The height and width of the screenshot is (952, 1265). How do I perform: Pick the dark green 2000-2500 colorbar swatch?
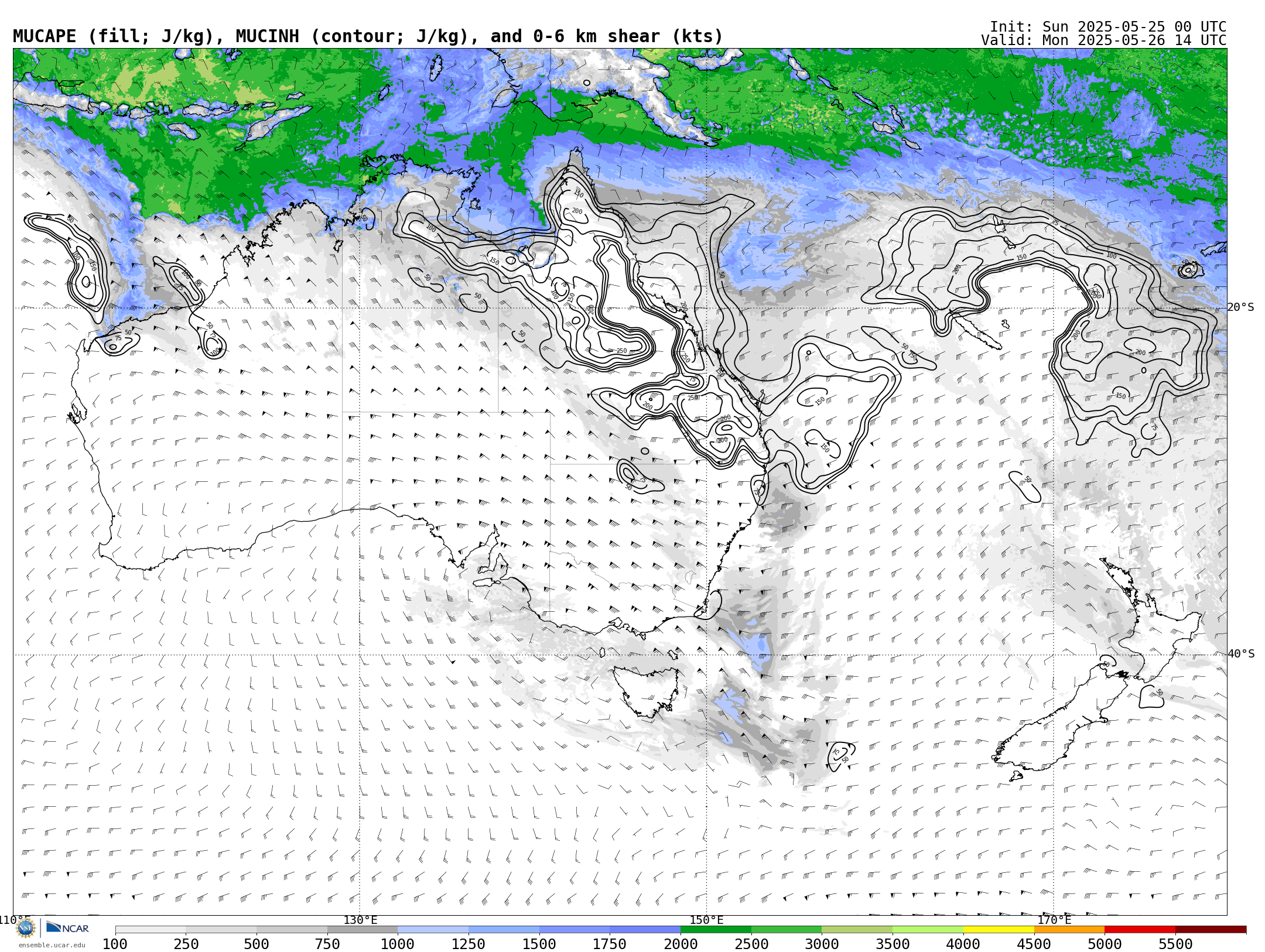coord(716,930)
